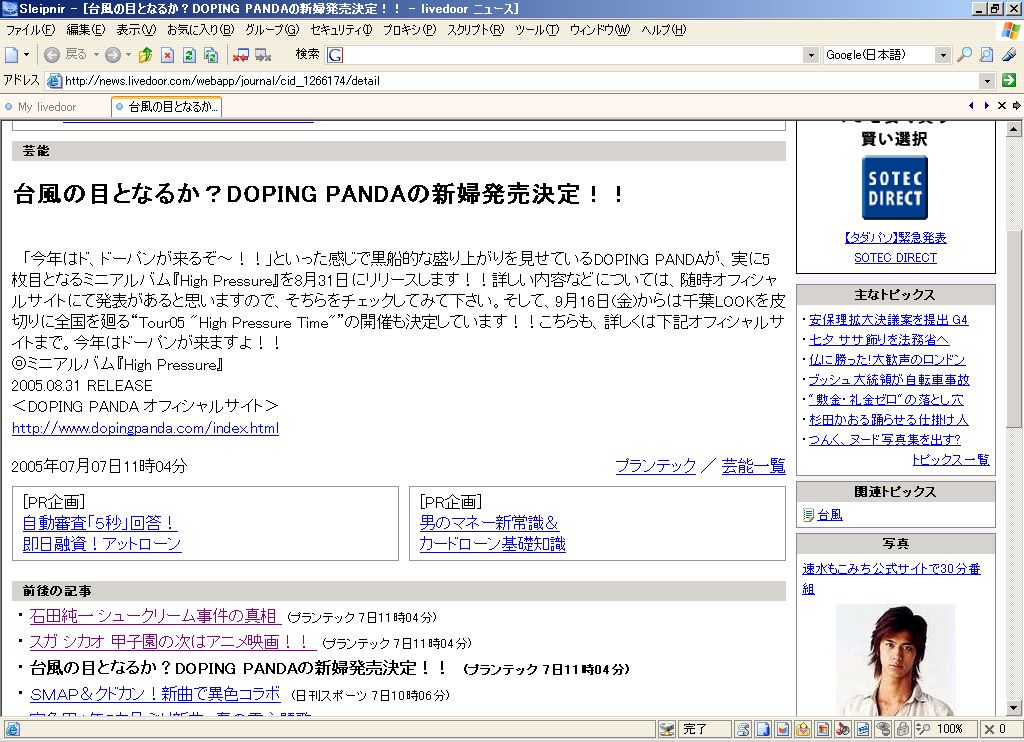1024x742 pixels.
Task: Click the vertical scrollbar thumb
Action: (x=1013, y=330)
